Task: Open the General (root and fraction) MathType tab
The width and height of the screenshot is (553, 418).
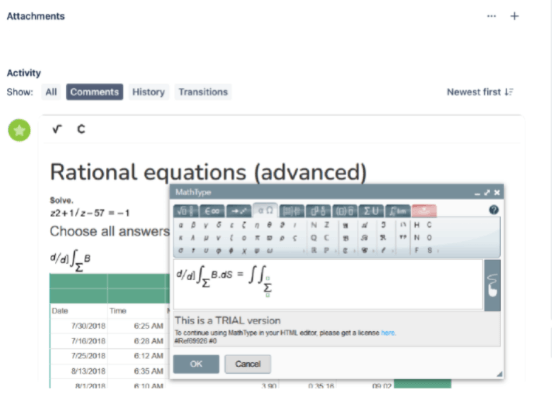Action: [x=186, y=211]
